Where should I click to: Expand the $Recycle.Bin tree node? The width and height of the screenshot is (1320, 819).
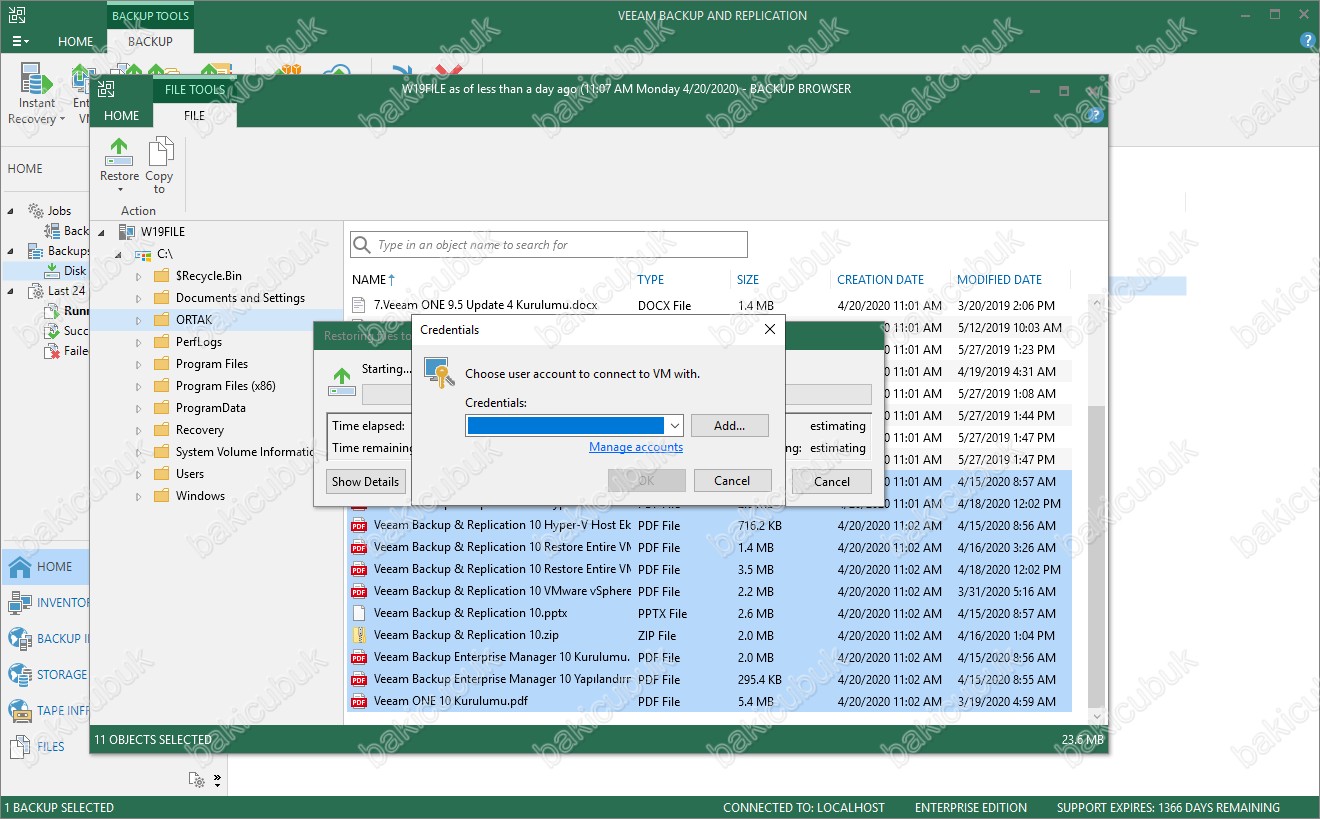tap(139, 276)
